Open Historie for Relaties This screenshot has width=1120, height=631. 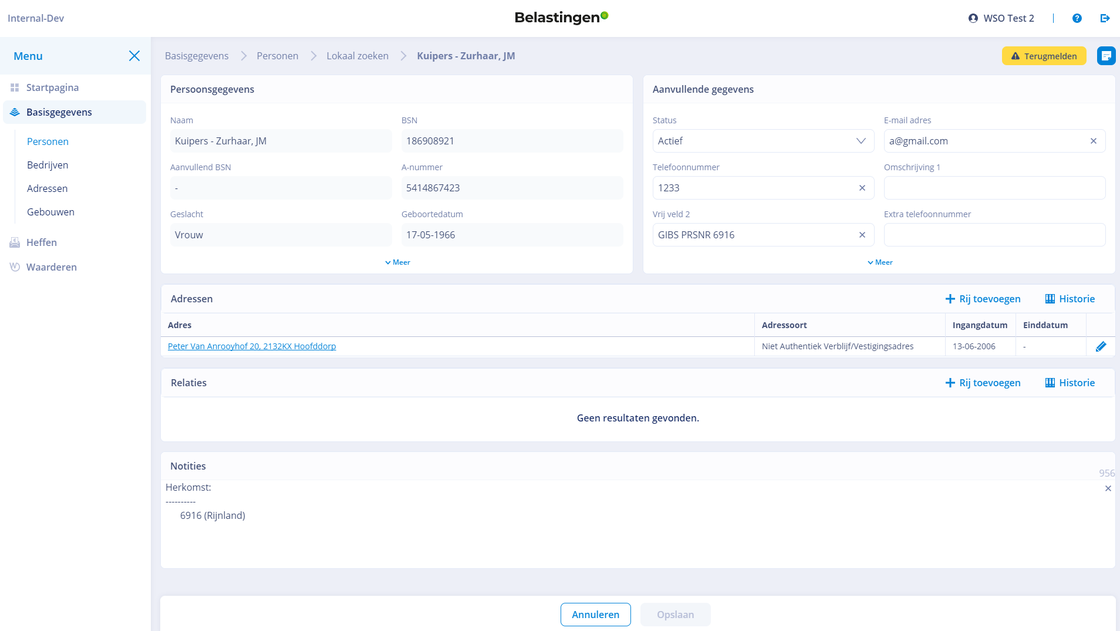[1070, 383]
